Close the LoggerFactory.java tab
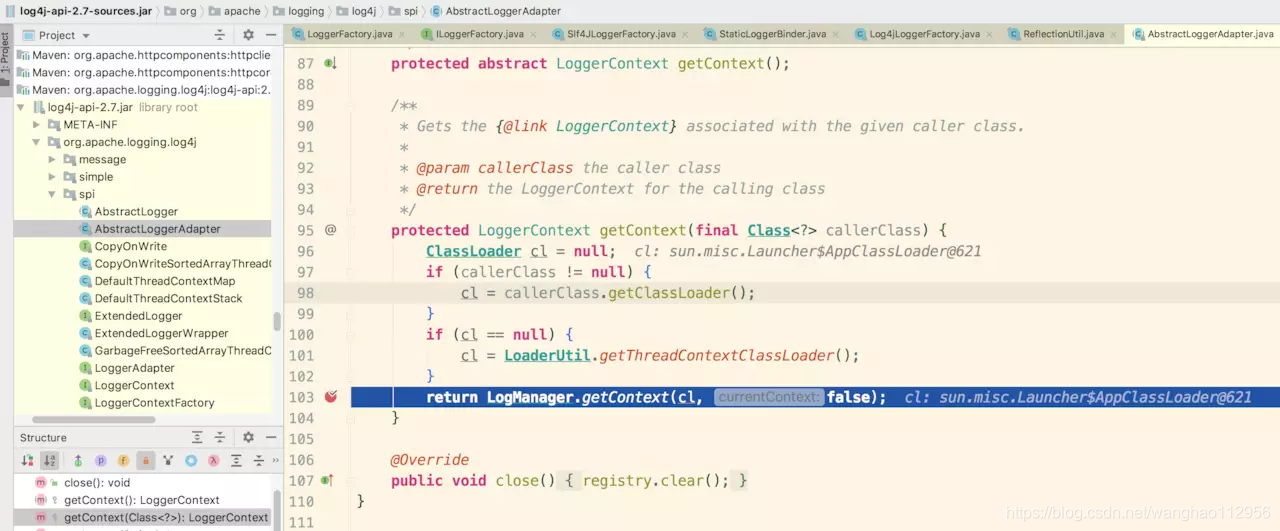The image size is (1280, 531). click(400, 34)
